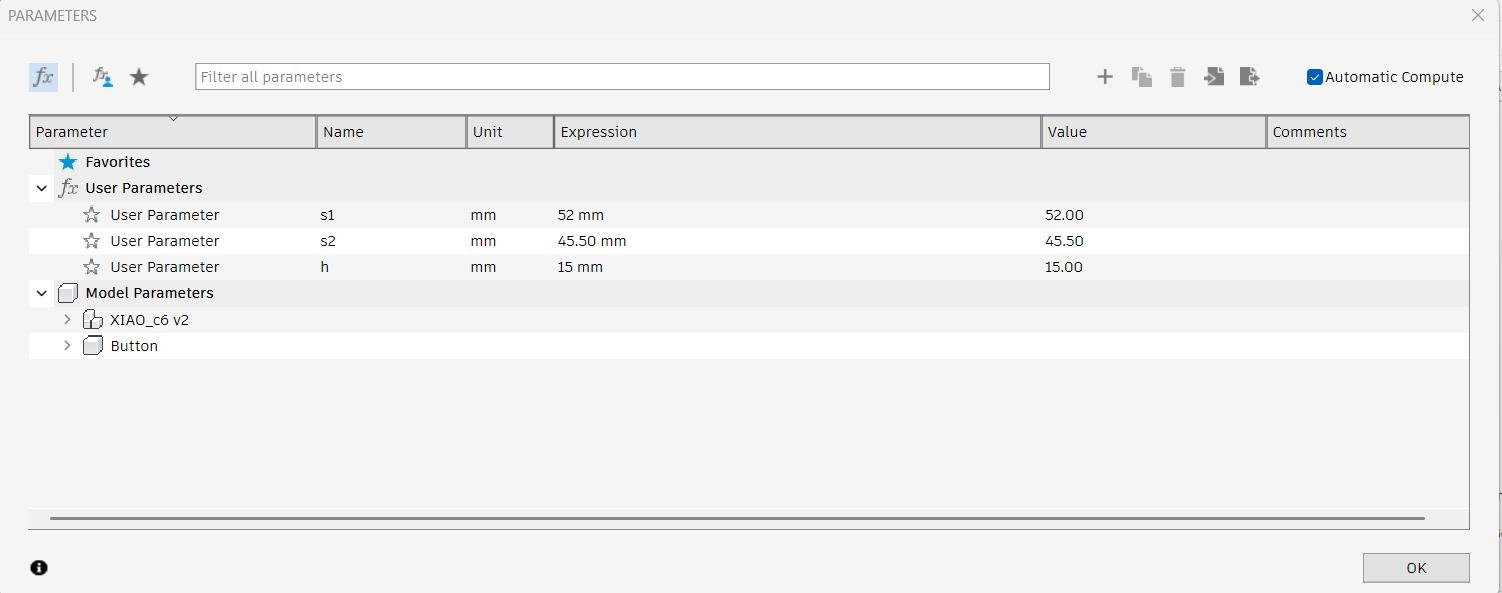The image size is (1502, 593).
Task: Edit the expression '15 mm'
Action: 580,267
